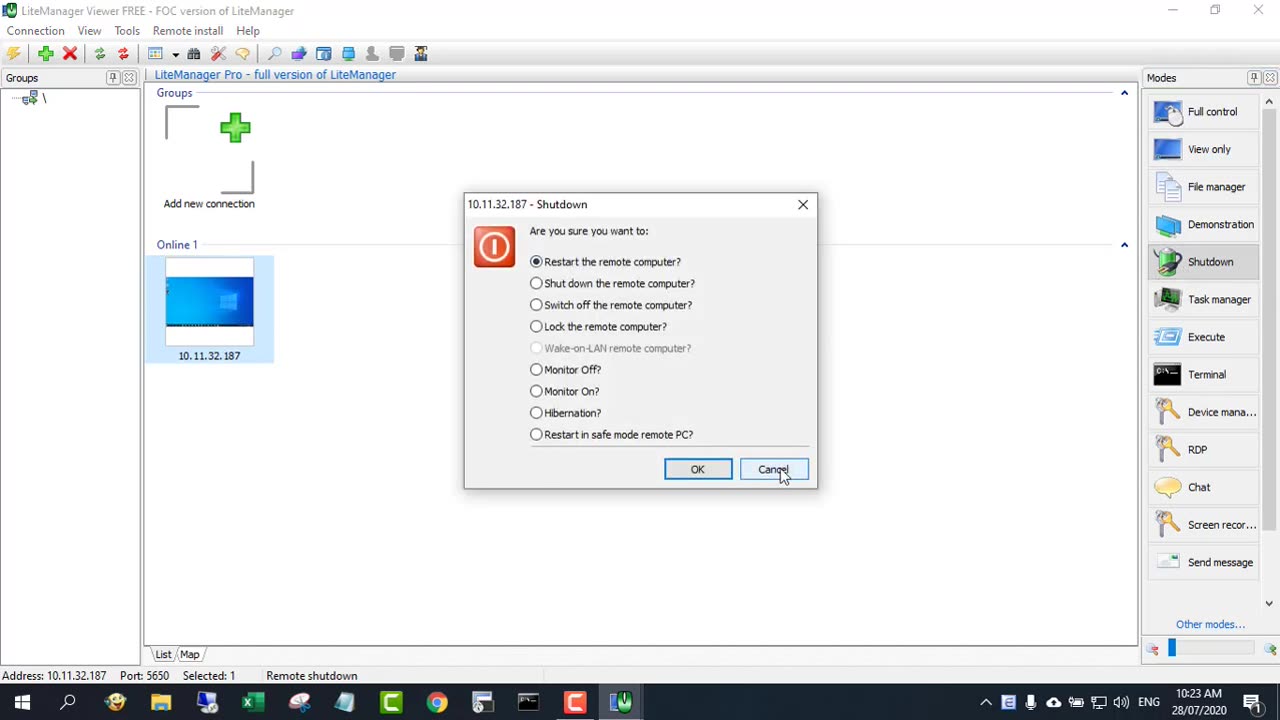Viewport: 1280px width, 720px height.
Task: Select the Hibernation option
Action: pos(566,413)
